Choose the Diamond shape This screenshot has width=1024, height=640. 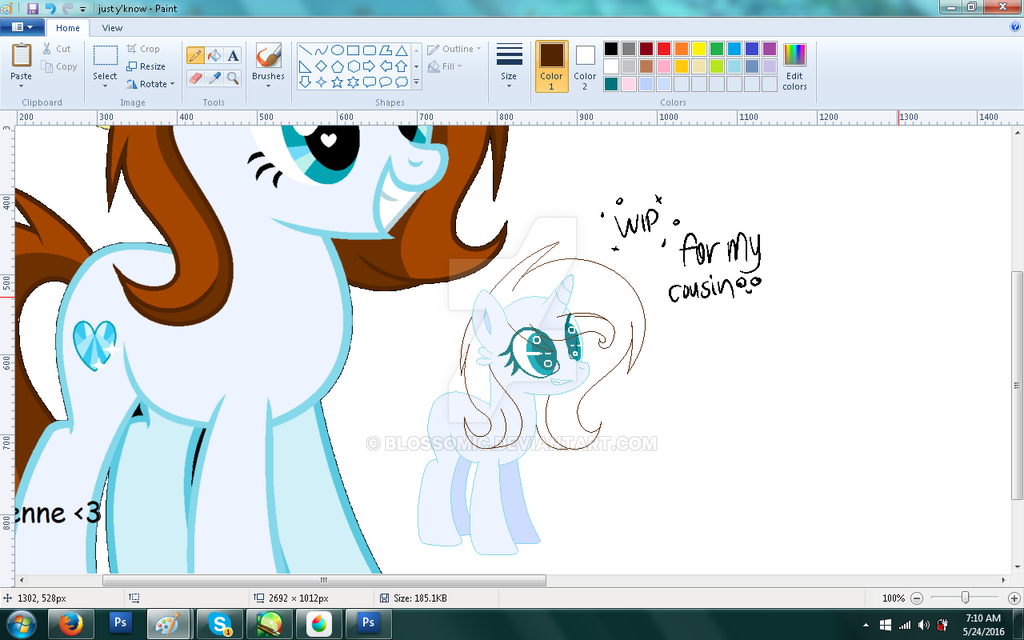coord(321,67)
